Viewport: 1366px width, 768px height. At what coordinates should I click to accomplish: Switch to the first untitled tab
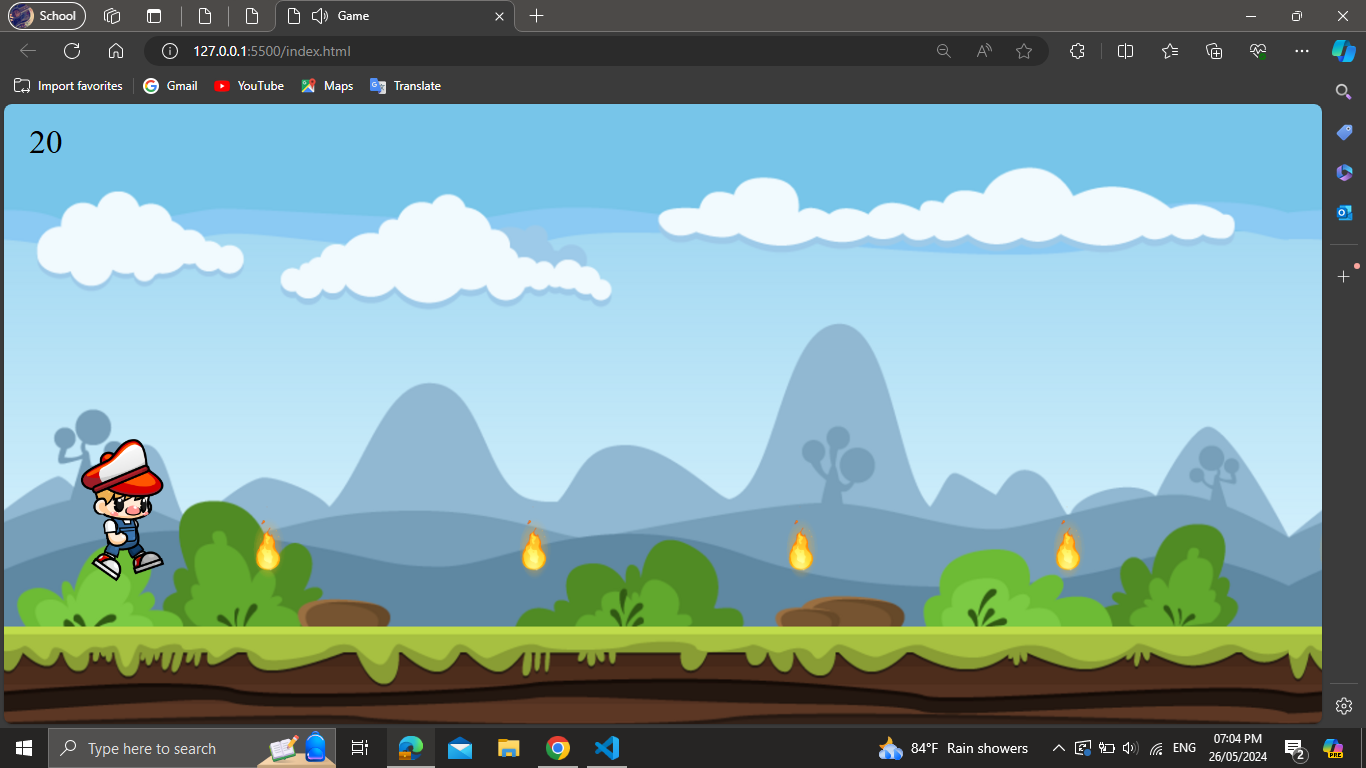204,16
